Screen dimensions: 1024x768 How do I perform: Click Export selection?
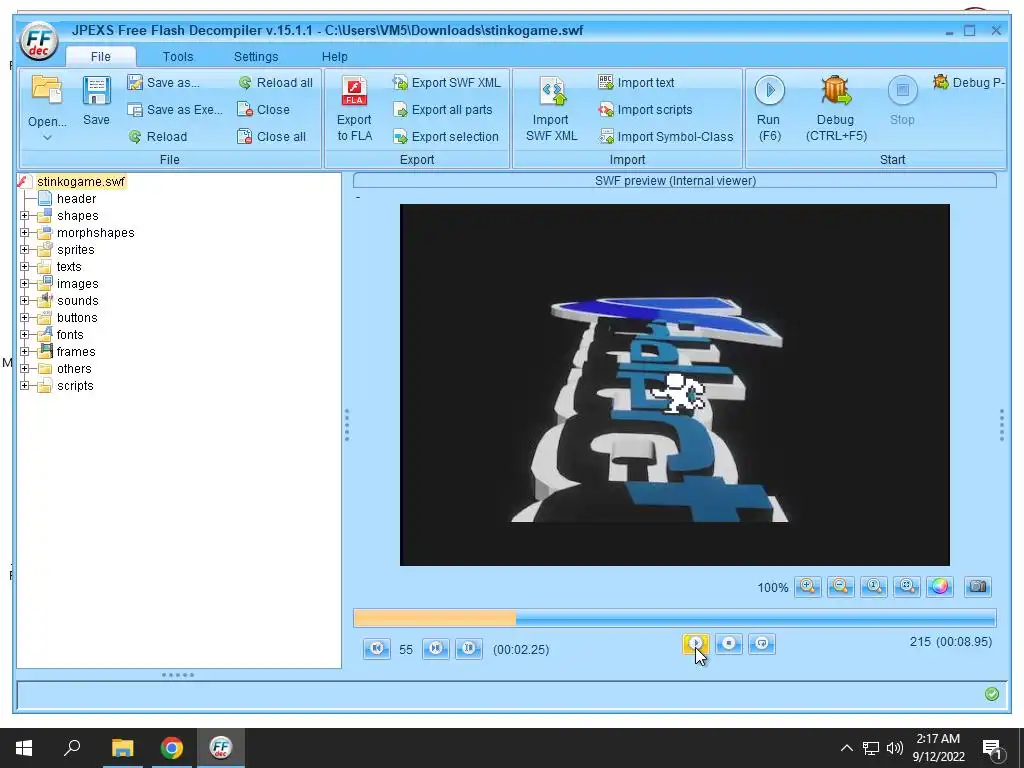[446, 136]
